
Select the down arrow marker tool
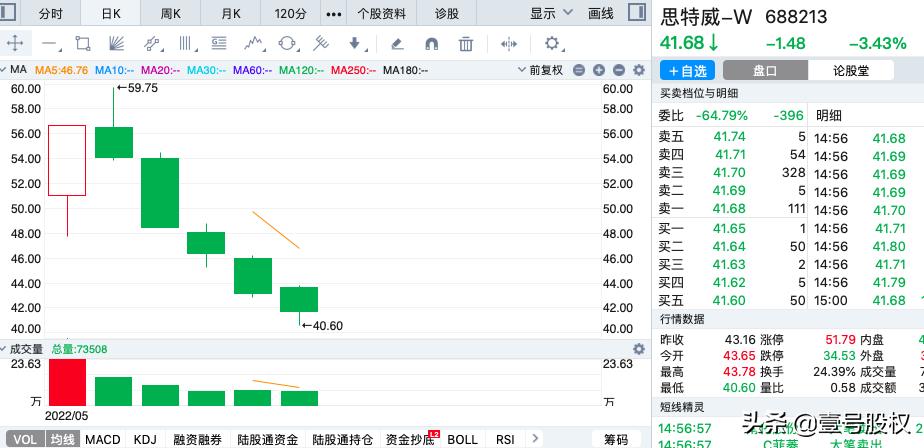click(x=355, y=43)
